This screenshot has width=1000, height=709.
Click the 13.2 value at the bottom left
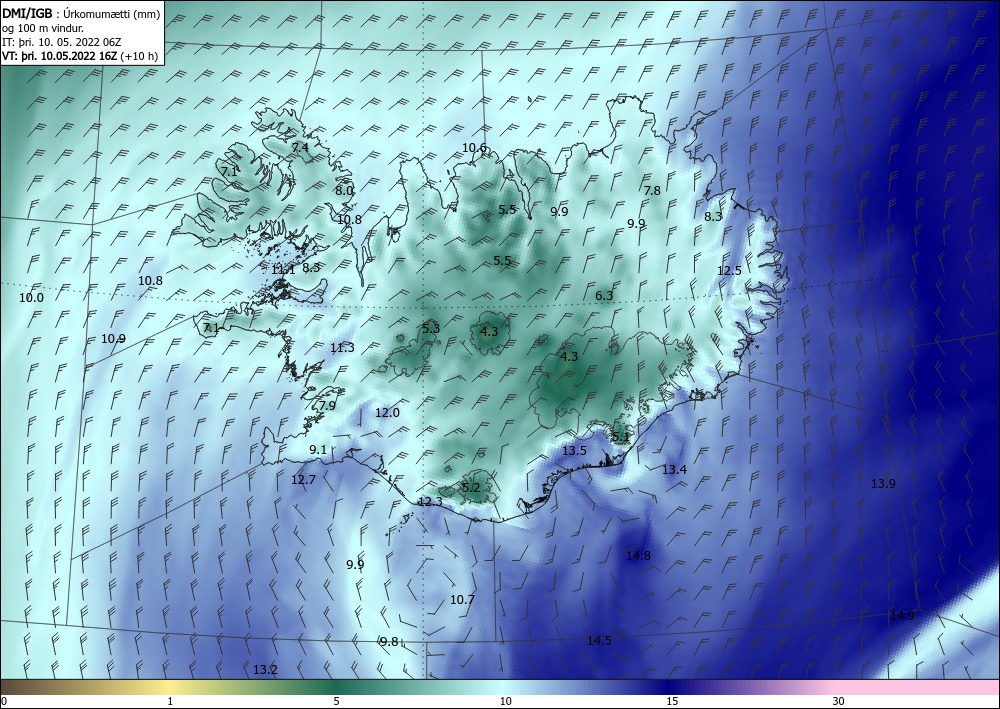point(265,669)
